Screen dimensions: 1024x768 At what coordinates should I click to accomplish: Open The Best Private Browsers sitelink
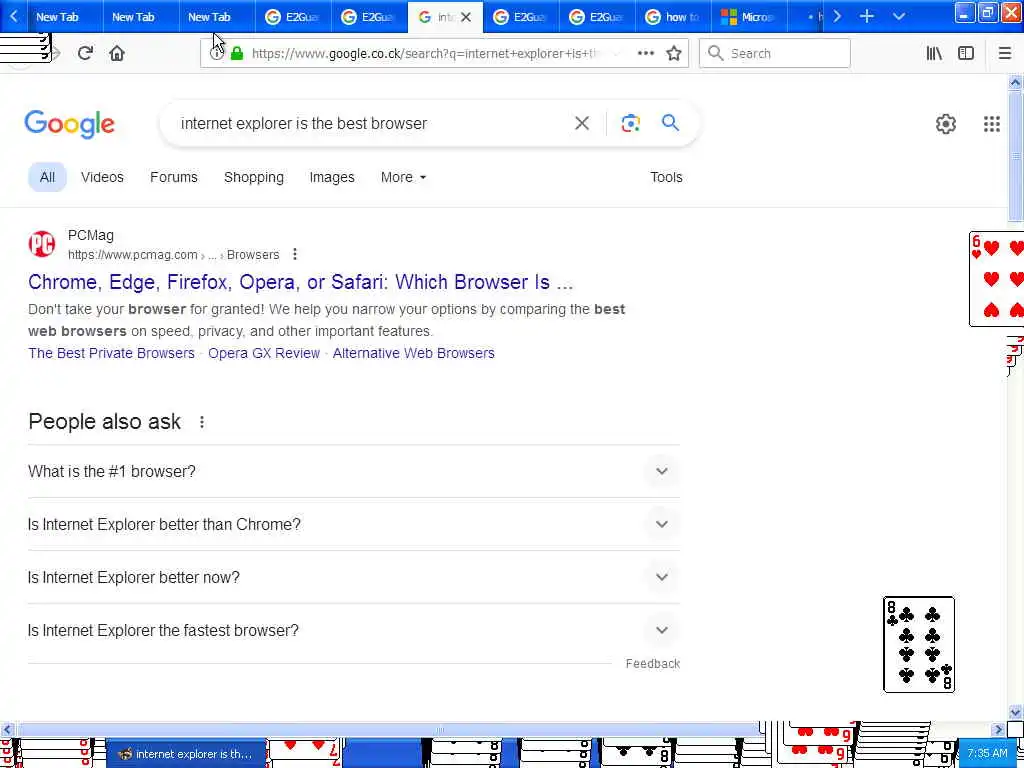111,353
